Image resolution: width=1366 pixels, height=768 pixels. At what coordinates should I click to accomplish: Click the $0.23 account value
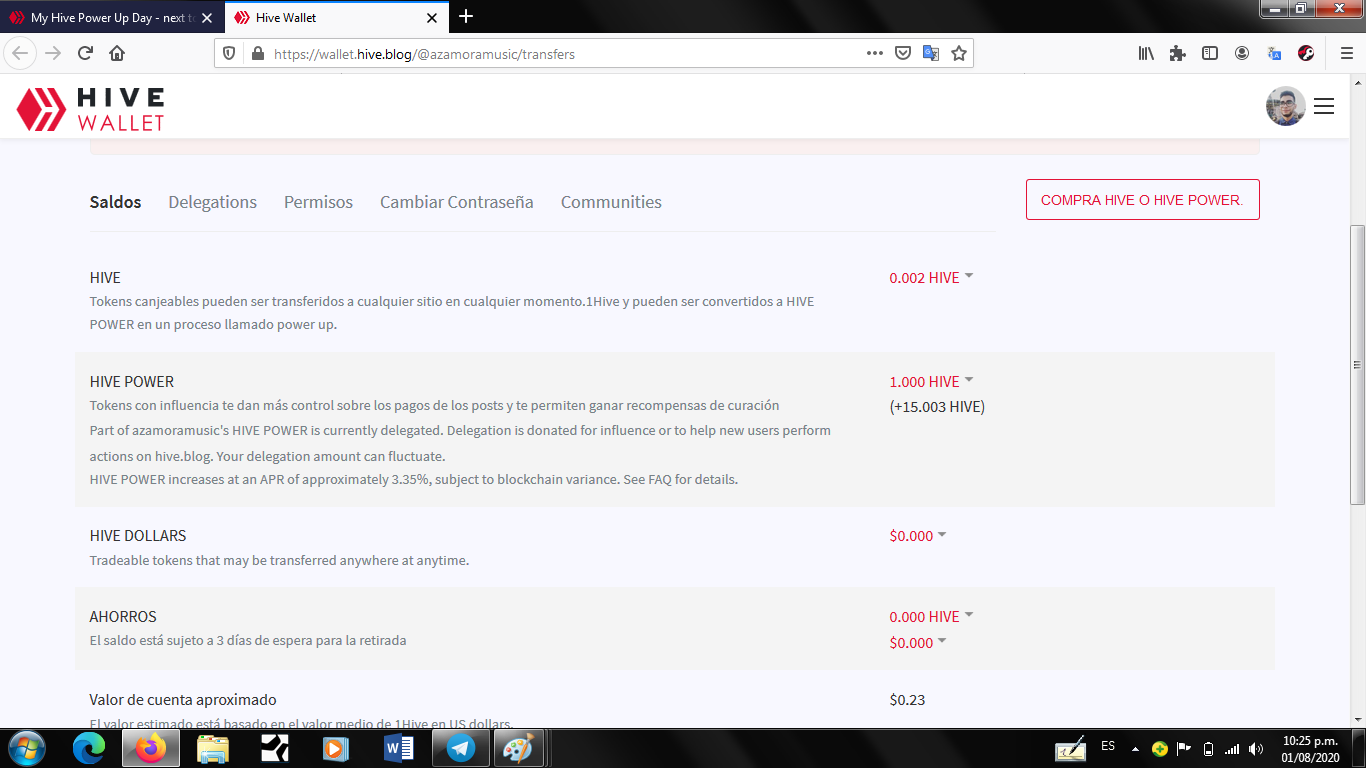tap(907, 700)
